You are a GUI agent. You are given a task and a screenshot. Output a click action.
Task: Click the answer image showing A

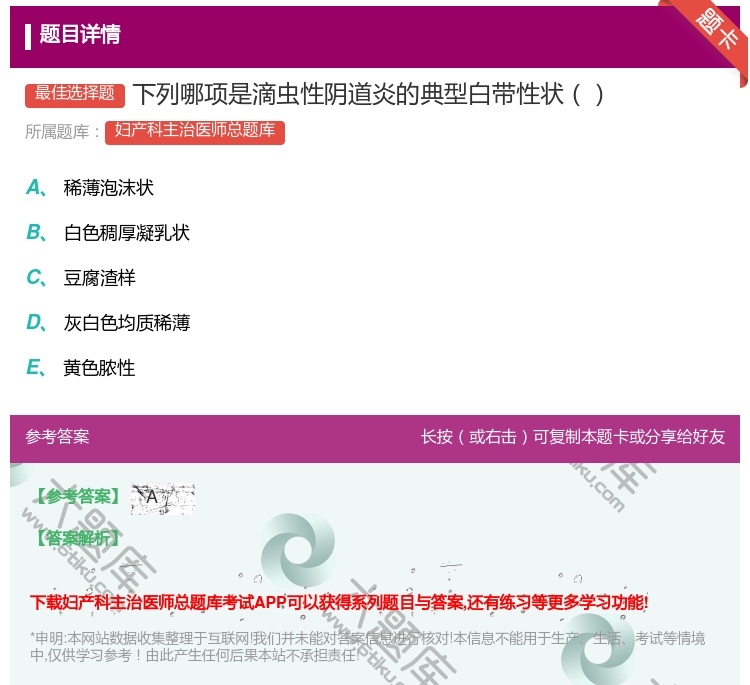tap(162, 498)
